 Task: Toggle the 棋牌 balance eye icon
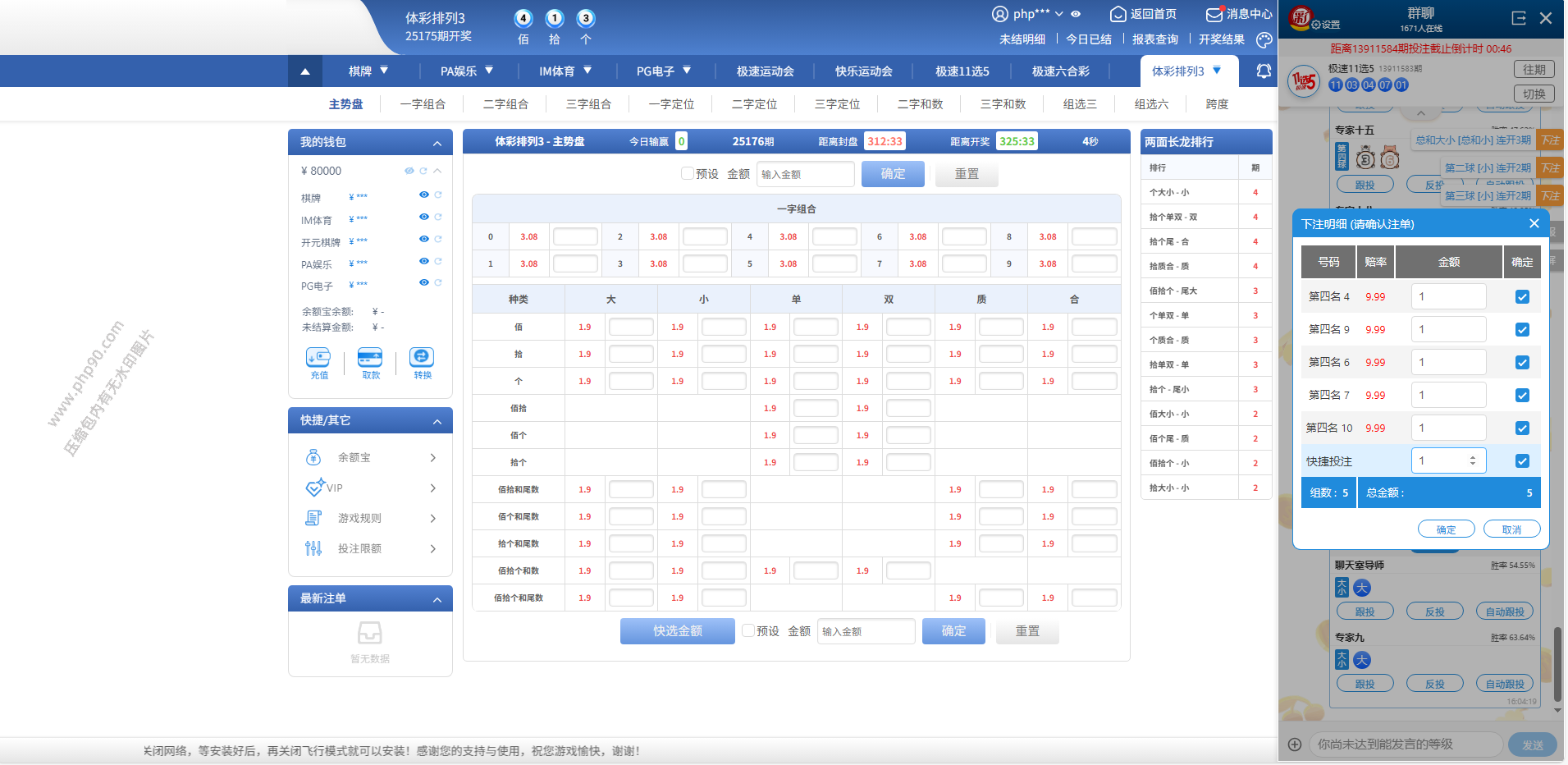point(423,195)
